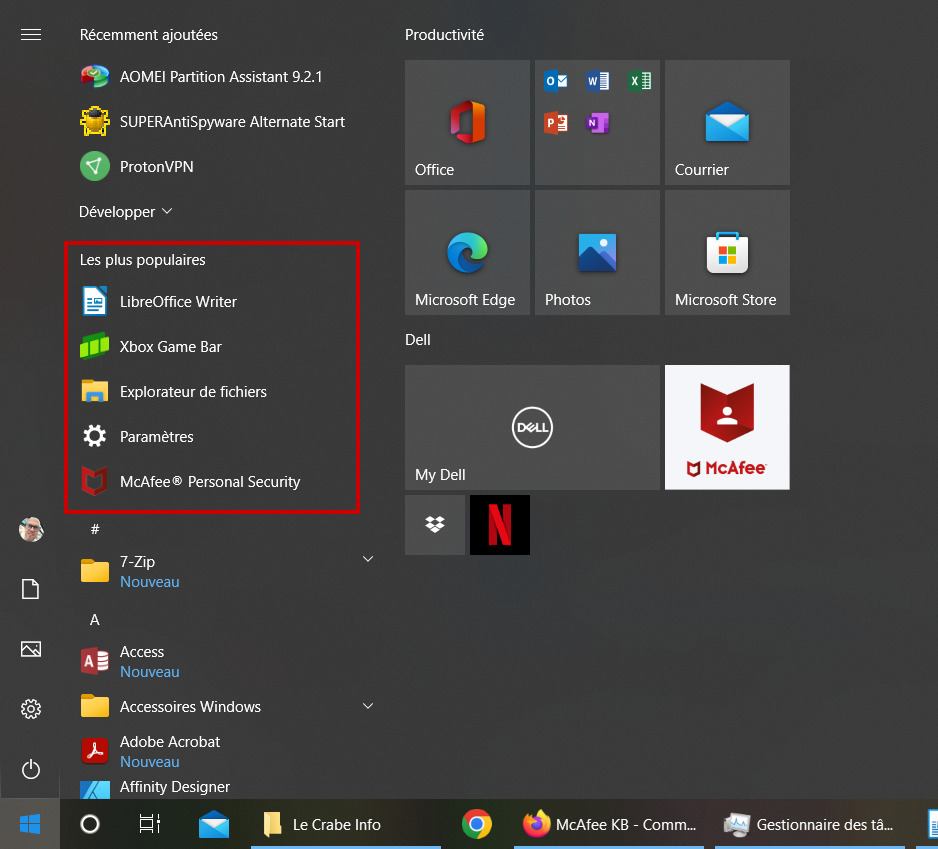Open the Pictures sidebar shortcut
This screenshot has width=938, height=849.
tap(31, 649)
